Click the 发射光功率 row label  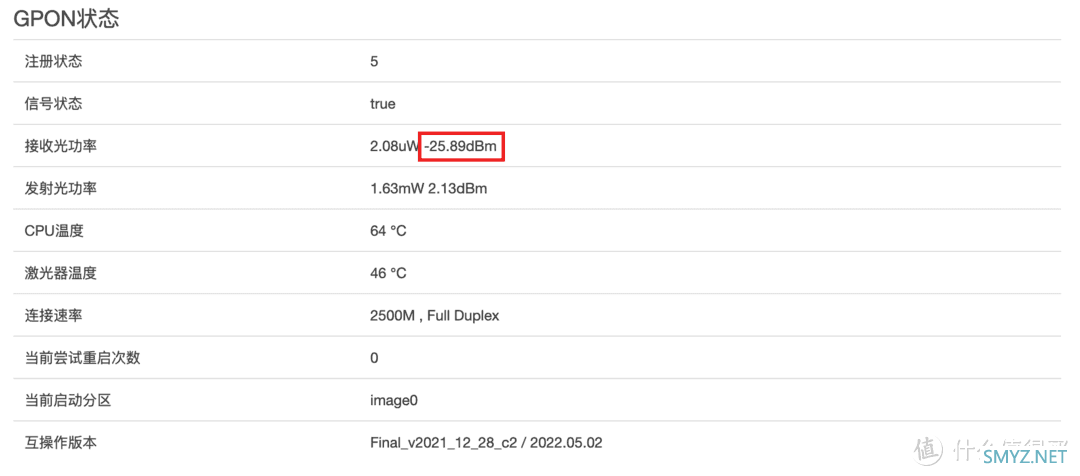(x=60, y=188)
